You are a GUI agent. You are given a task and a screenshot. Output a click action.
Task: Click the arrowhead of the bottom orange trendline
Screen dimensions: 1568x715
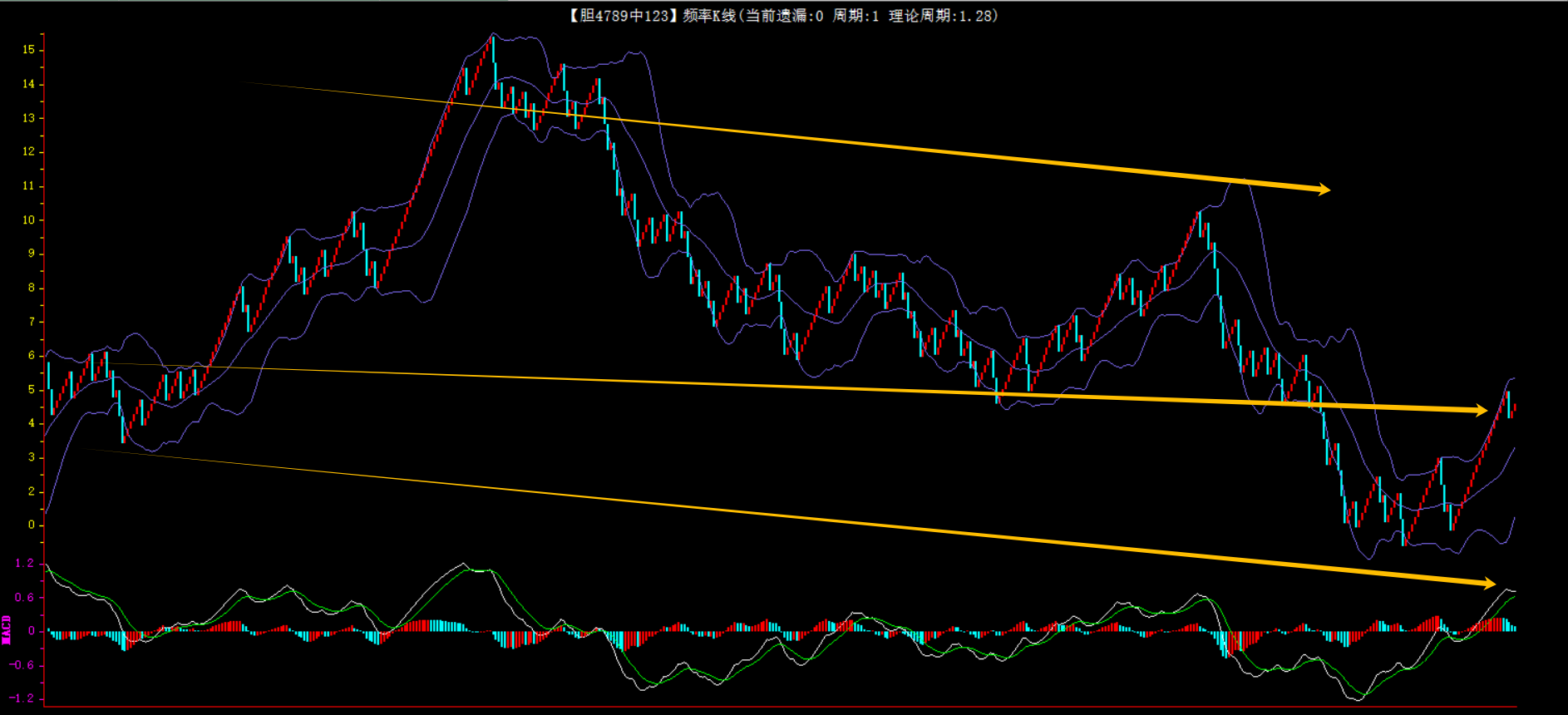point(1487,583)
